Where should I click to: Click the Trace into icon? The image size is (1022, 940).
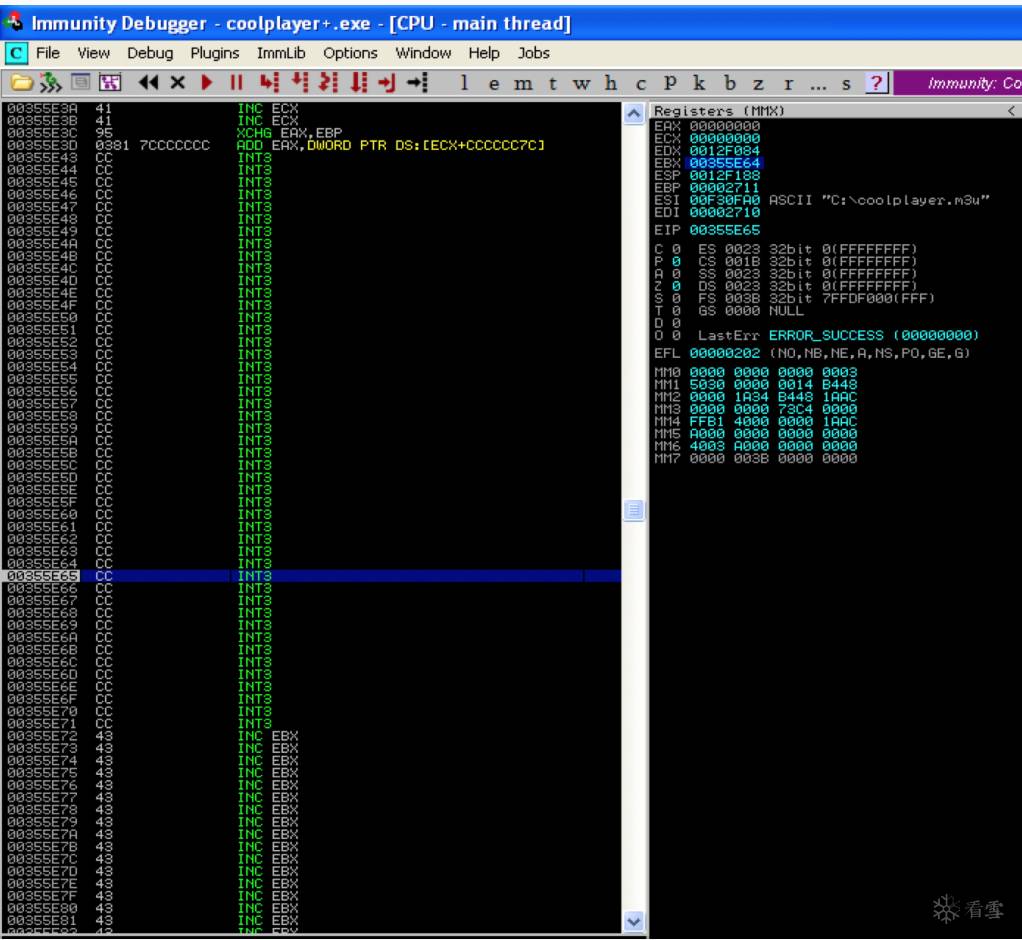329,82
